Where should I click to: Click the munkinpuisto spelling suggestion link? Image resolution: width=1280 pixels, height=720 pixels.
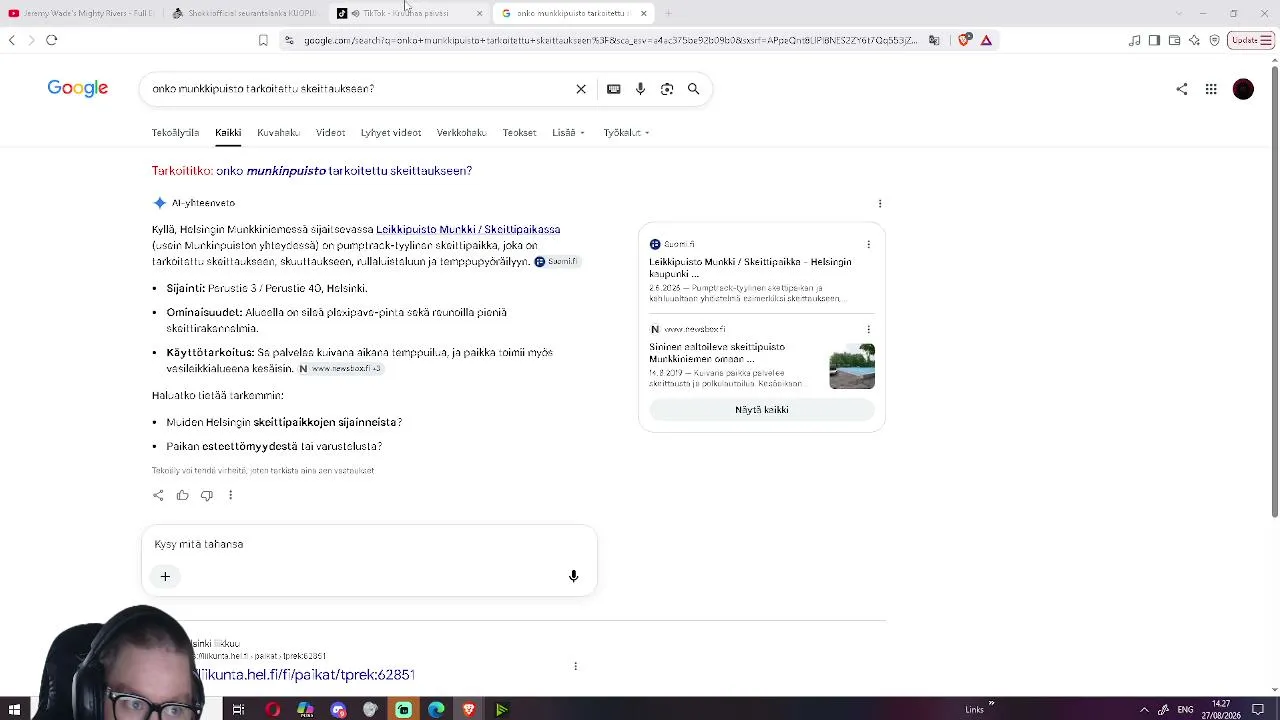tap(344, 171)
